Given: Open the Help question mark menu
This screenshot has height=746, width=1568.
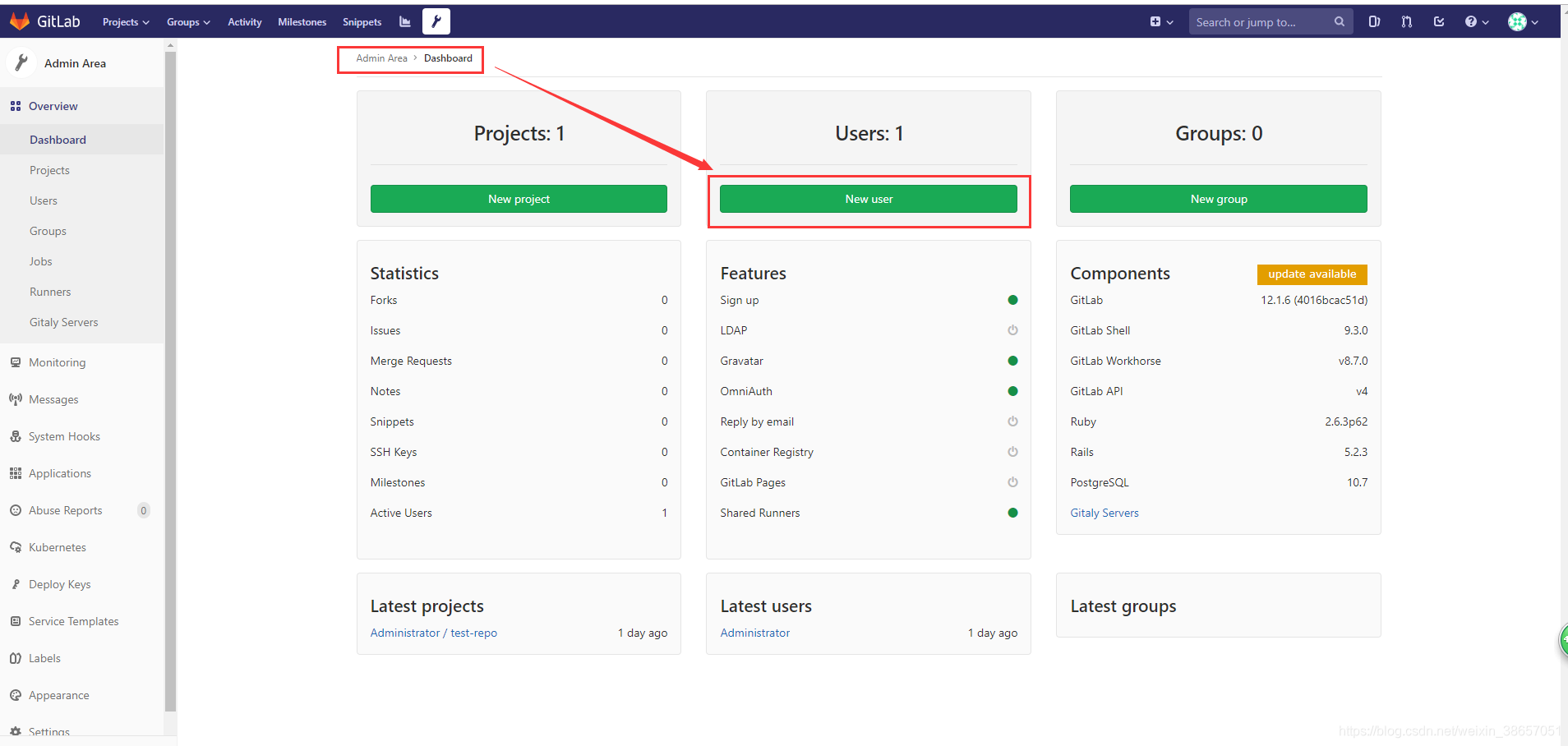Looking at the screenshot, I should click(x=1477, y=22).
